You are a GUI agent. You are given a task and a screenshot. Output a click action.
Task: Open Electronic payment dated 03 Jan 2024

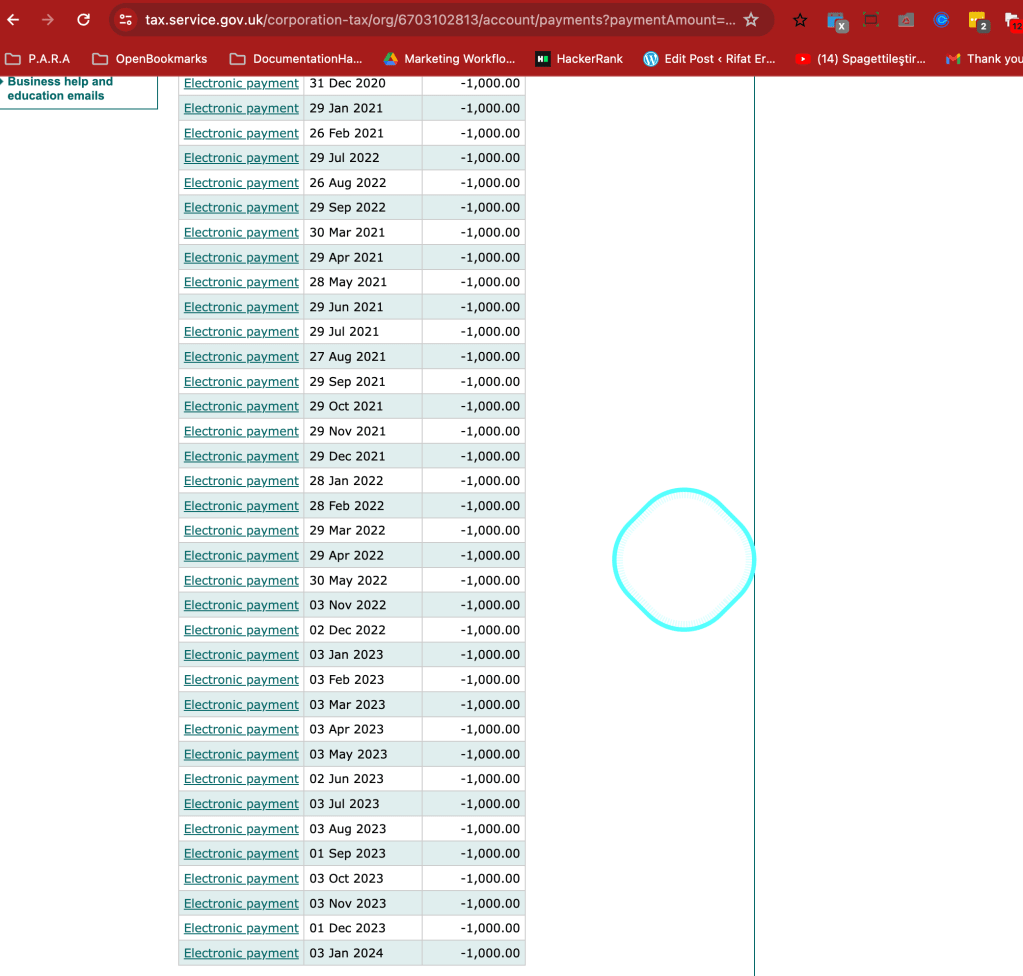pyautogui.click(x=241, y=953)
